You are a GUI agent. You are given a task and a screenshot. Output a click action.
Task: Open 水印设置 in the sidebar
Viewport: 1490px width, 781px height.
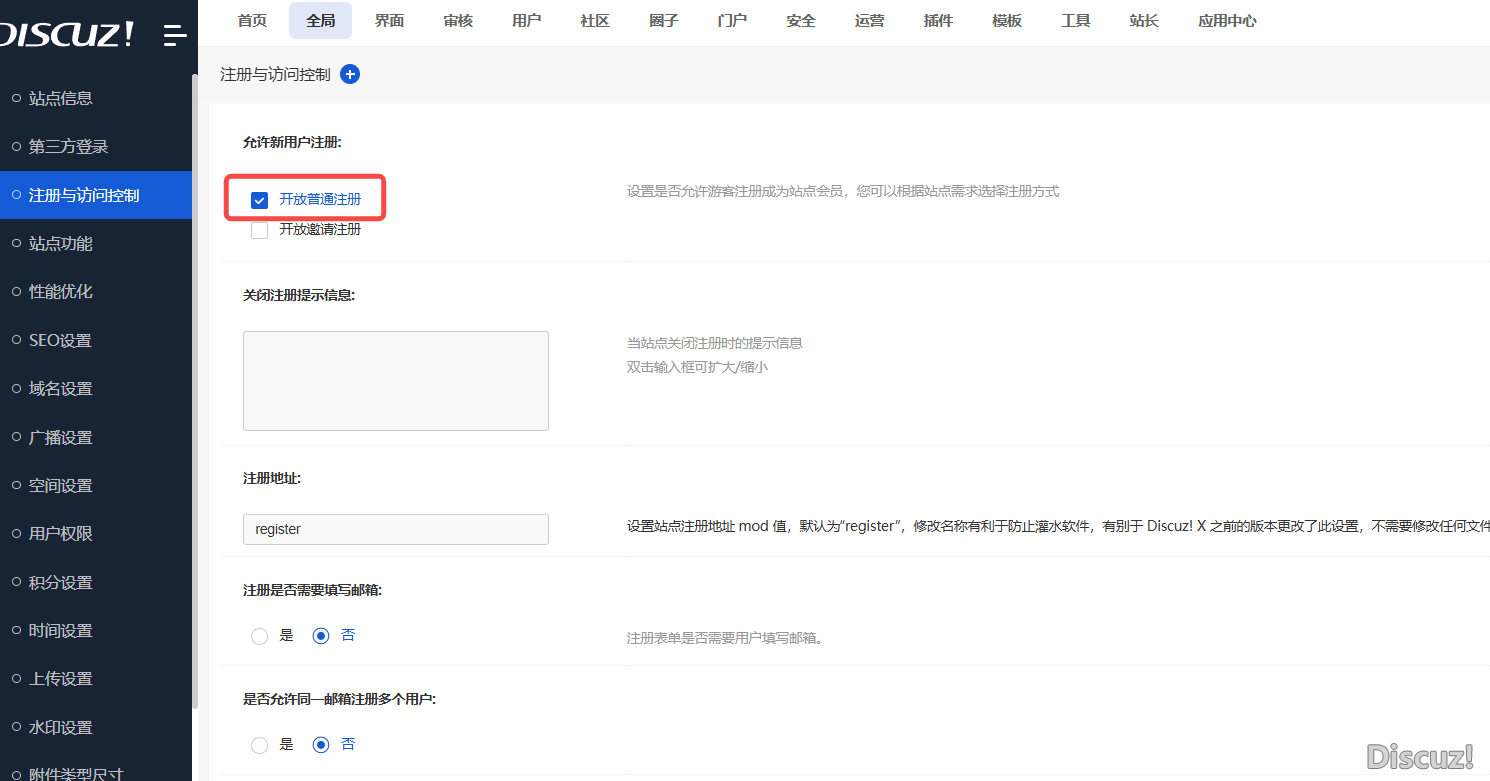[x=61, y=727]
